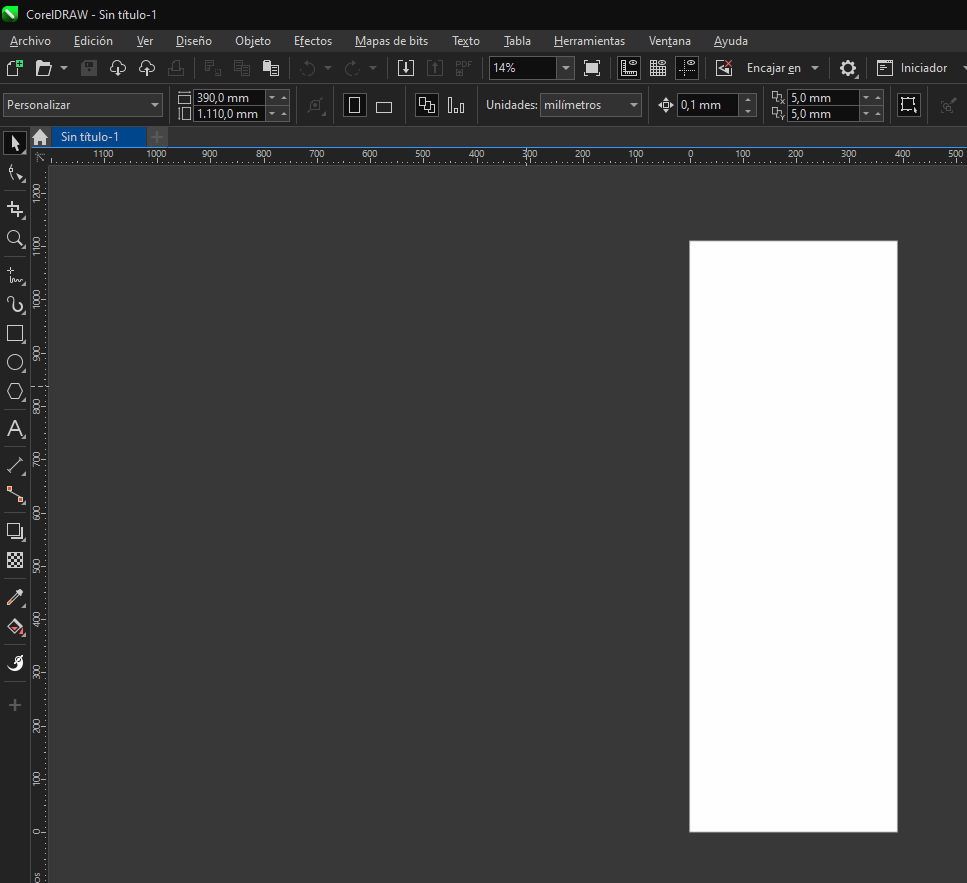The height and width of the screenshot is (883, 967).
Task: Click the Encajar en button
Action: [x=773, y=68]
